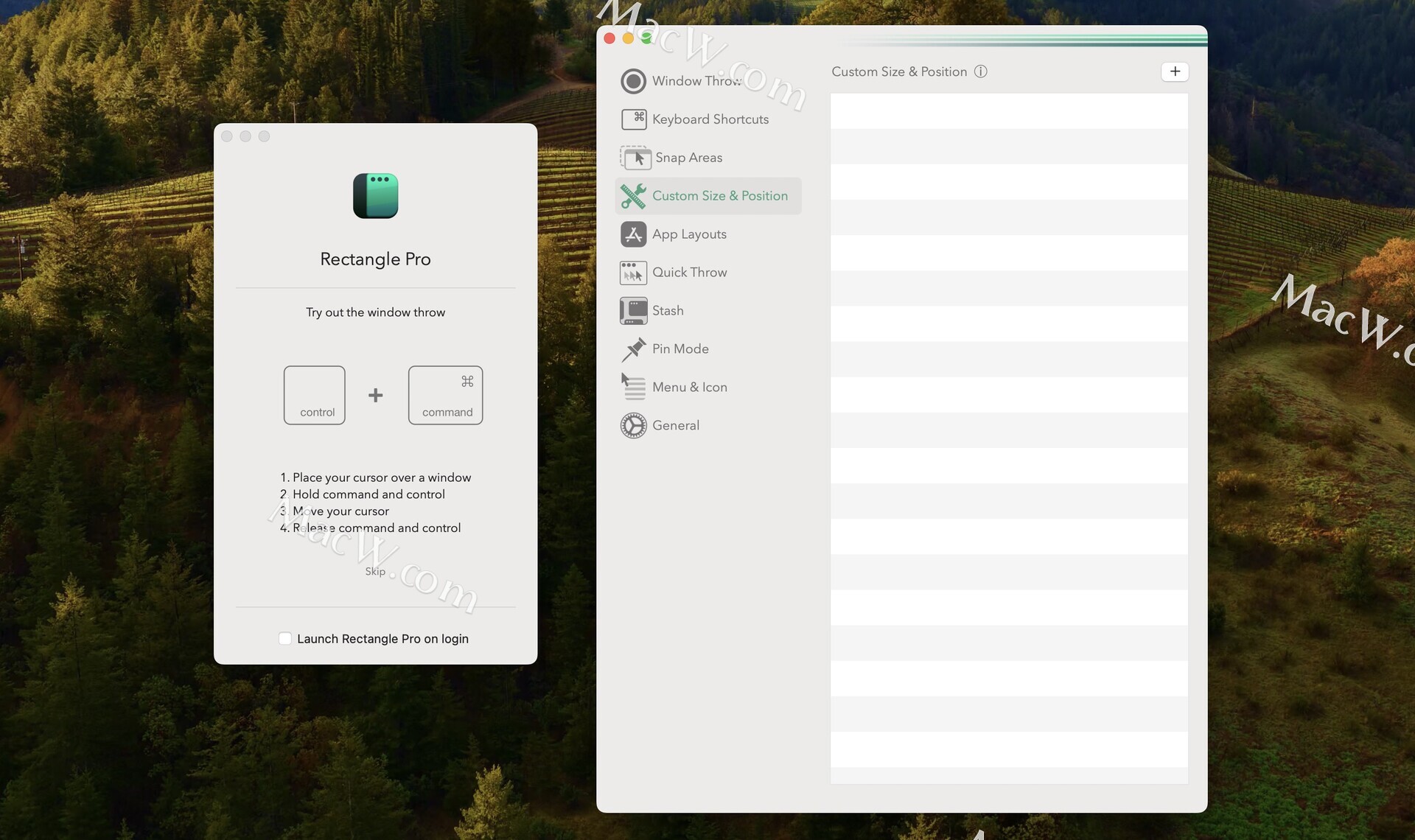Image resolution: width=1415 pixels, height=840 pixels.
Task: Minimize the settings window with yellow button
Action: (628, 38)
